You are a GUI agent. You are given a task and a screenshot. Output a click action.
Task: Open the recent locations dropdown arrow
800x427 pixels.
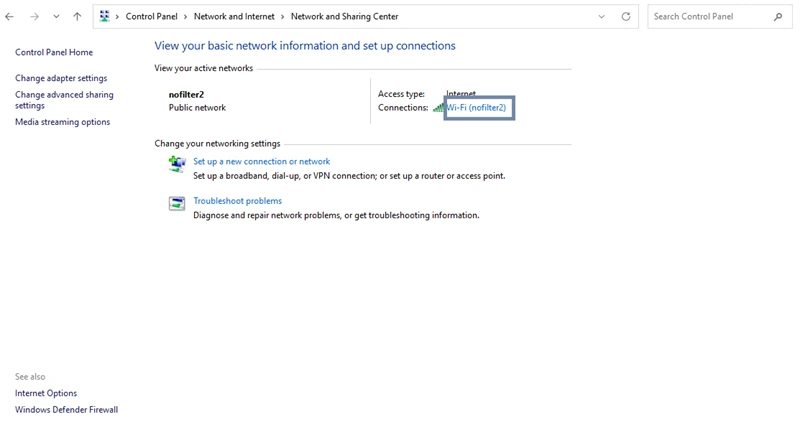[x=55, y=17]
